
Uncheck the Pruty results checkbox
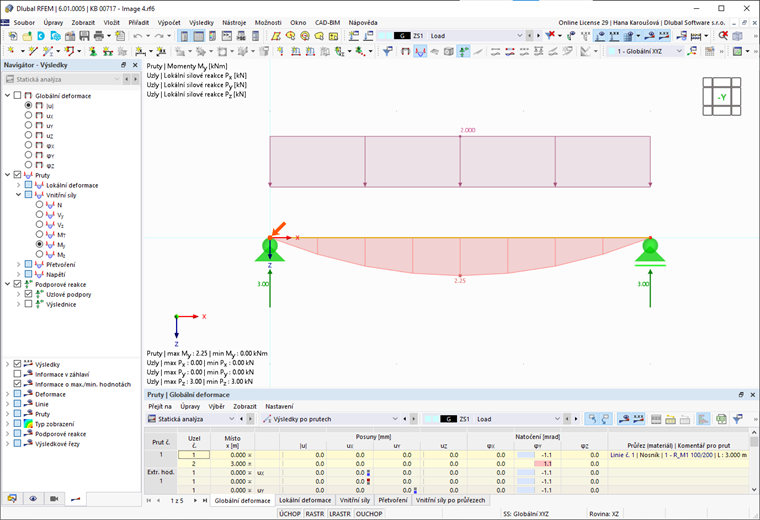[17, 175]
